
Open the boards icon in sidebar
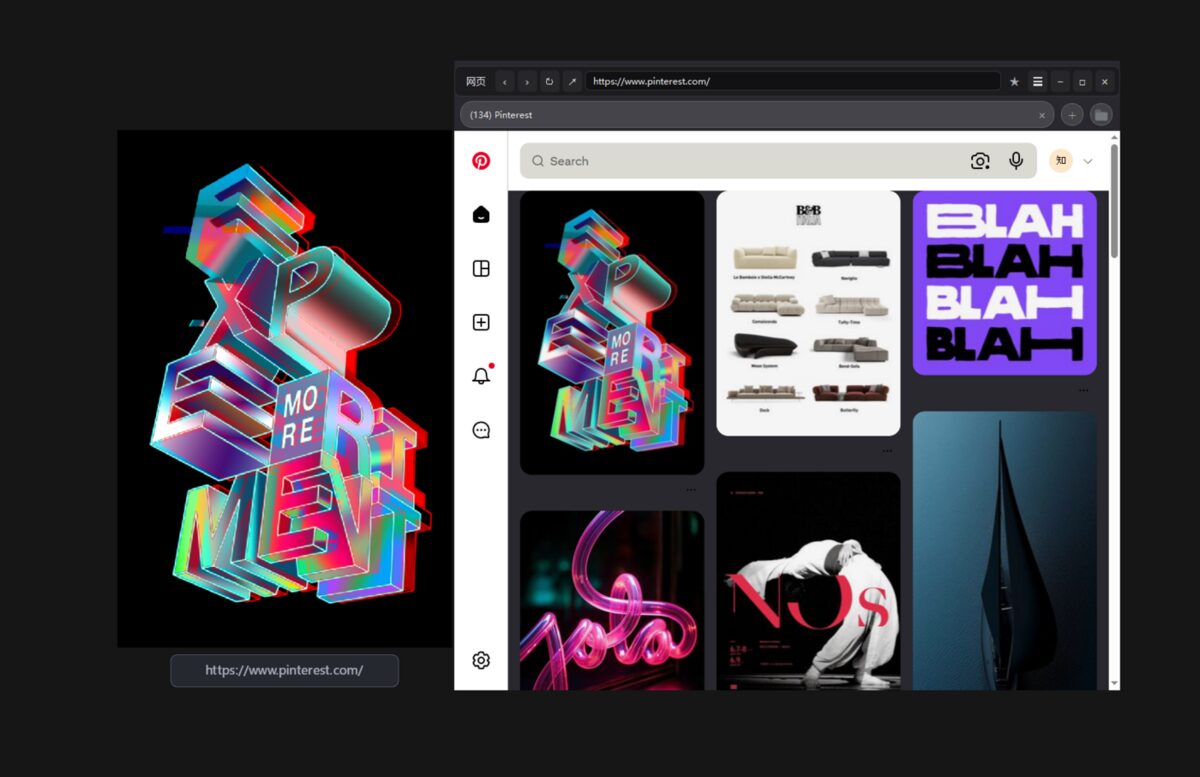481,268
